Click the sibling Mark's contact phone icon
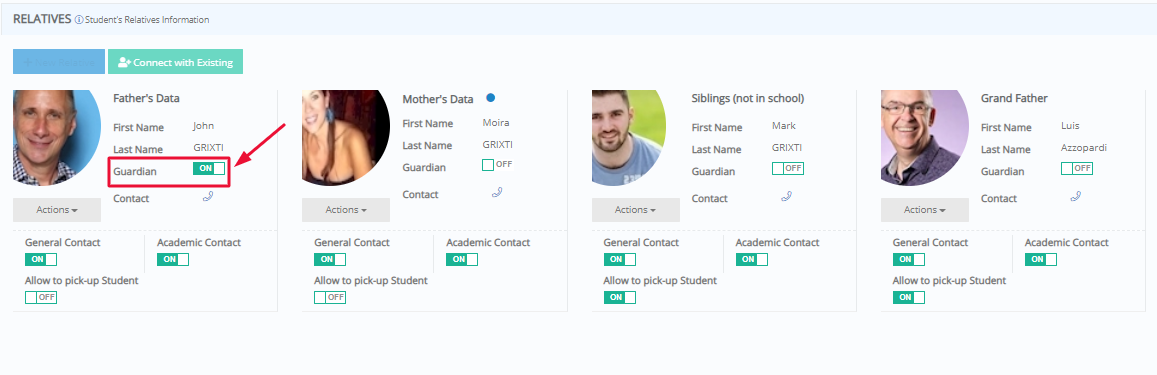Screen dimensions: 1157x375 [x=787, y=196]
